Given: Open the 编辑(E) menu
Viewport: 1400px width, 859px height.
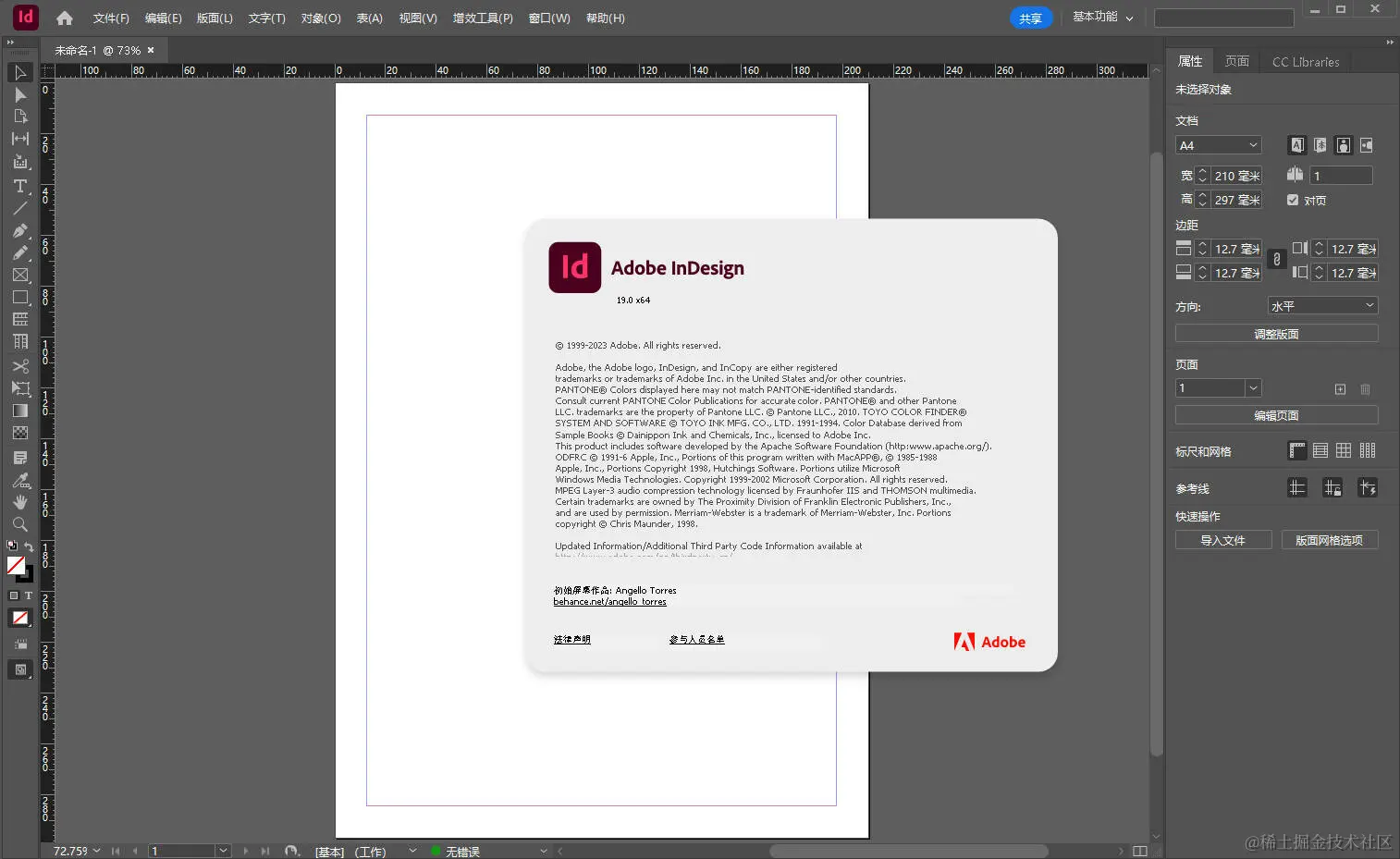Looking at the screenshot, I should pos(163,18).
